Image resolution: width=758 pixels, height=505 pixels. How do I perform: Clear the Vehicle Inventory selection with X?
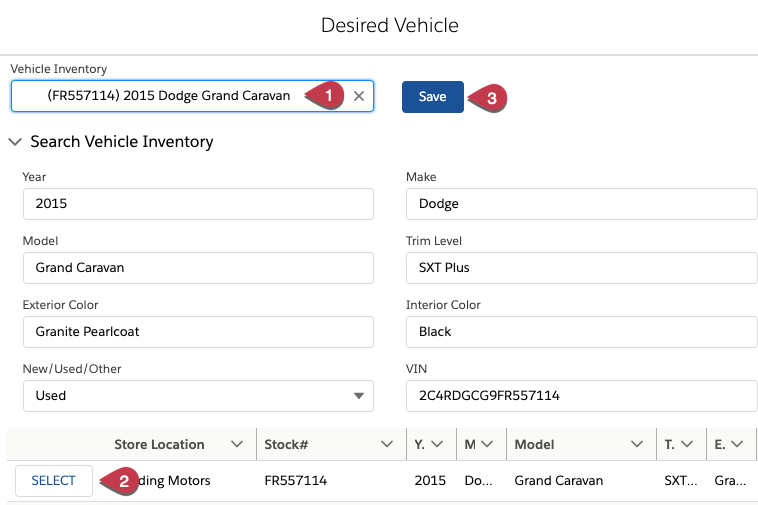coord(359,96)
